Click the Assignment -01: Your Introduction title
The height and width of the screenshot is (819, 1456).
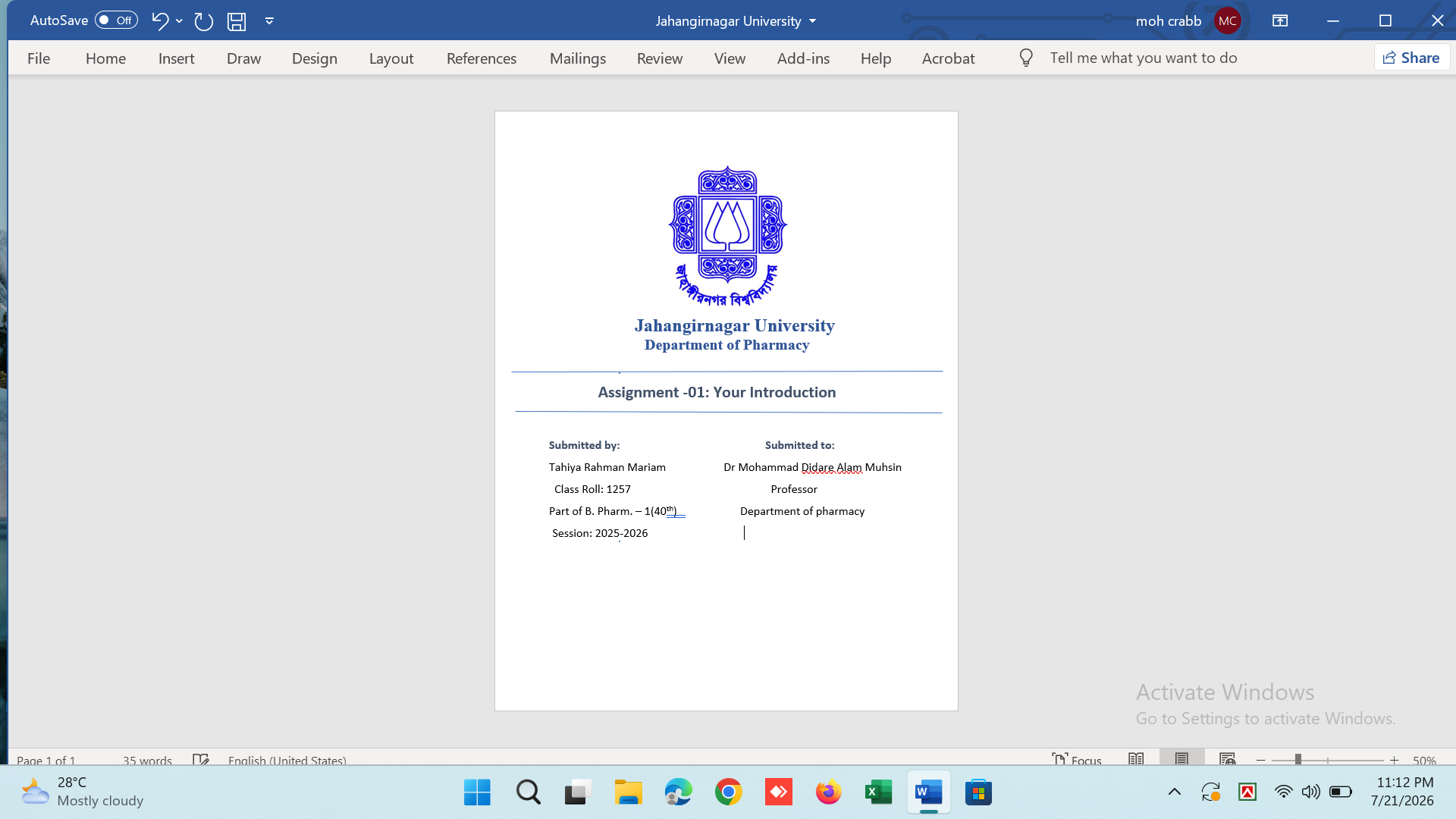pos(717,392)
